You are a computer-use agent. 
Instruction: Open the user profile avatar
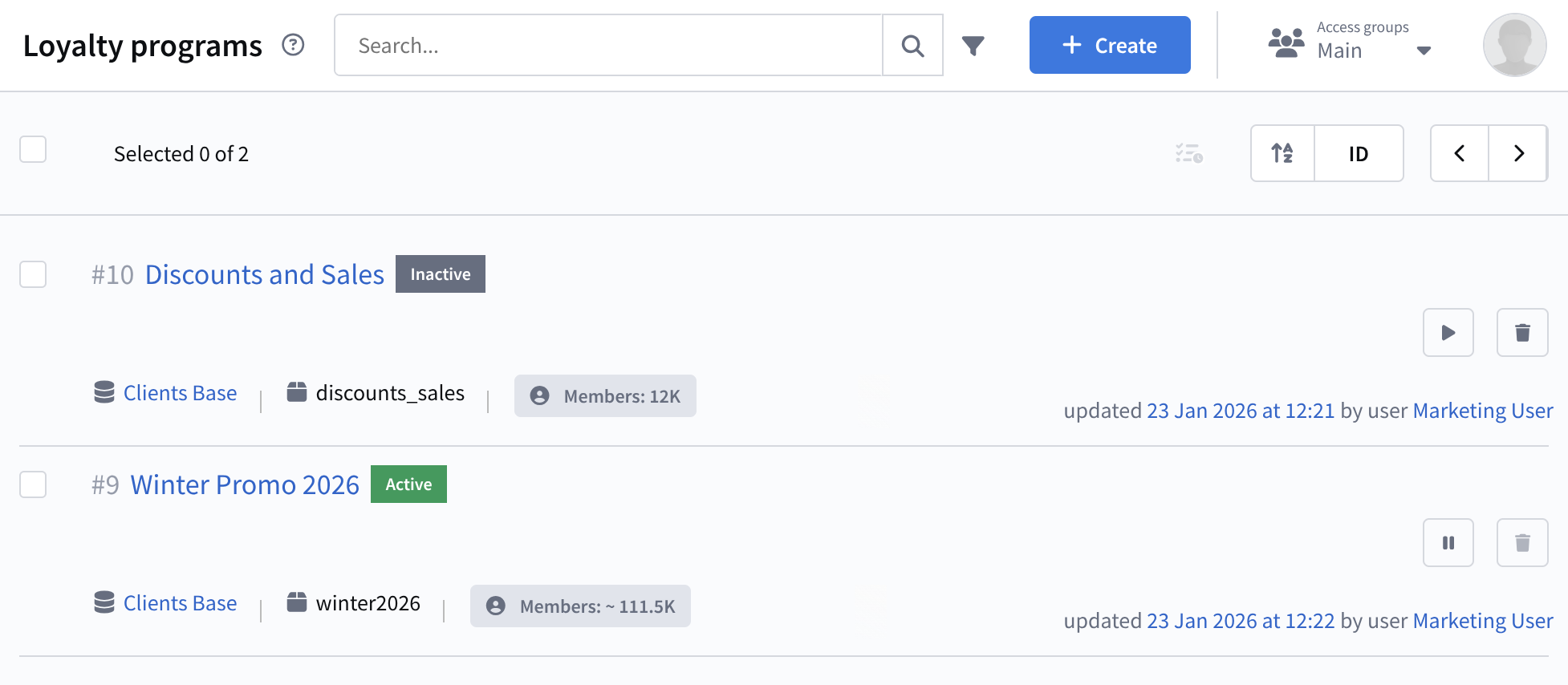[x=1513, y=46]
